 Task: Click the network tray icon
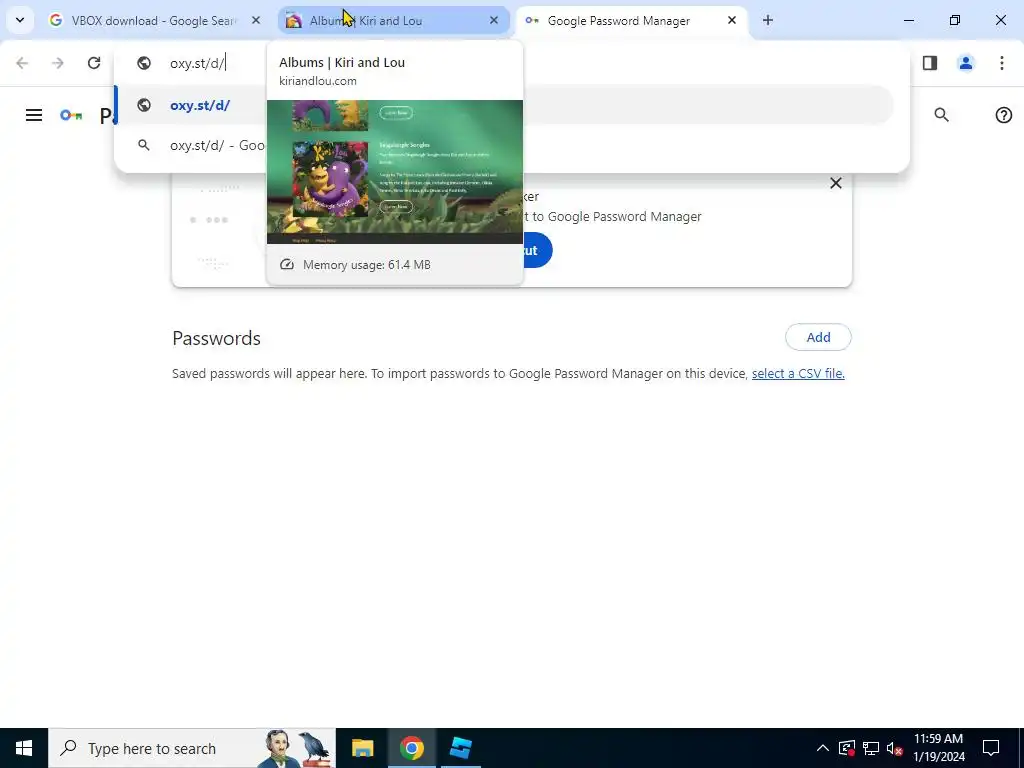[x=871, y=748]
